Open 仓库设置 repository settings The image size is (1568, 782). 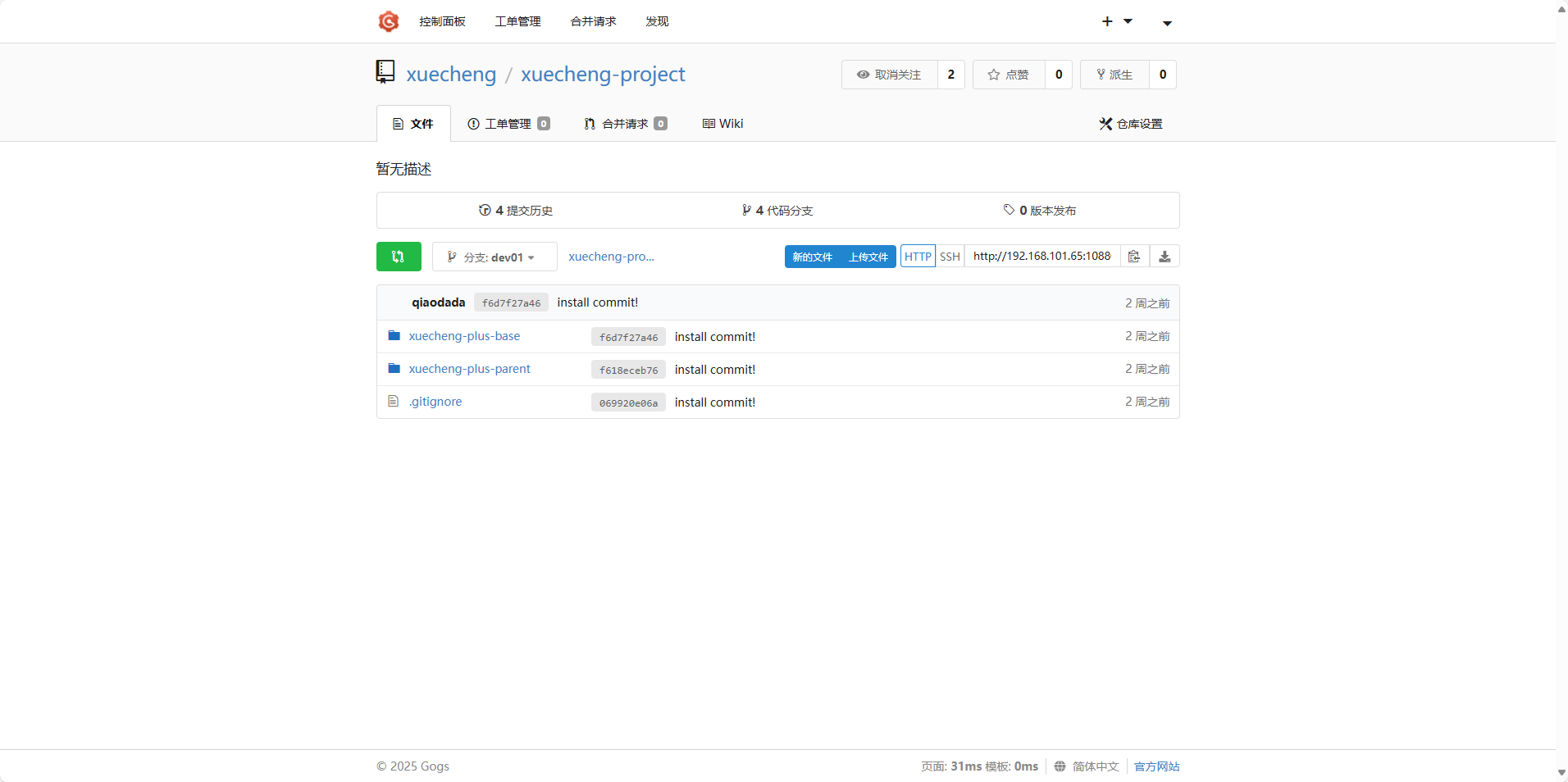tap(1131, 124)
